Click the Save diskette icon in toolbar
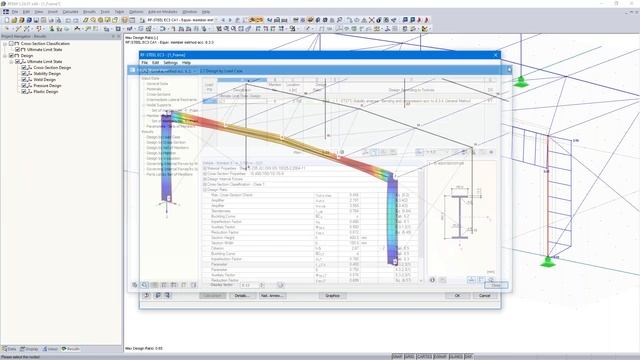The width and height of the screenshot is (640, 360). coord(36,20)
